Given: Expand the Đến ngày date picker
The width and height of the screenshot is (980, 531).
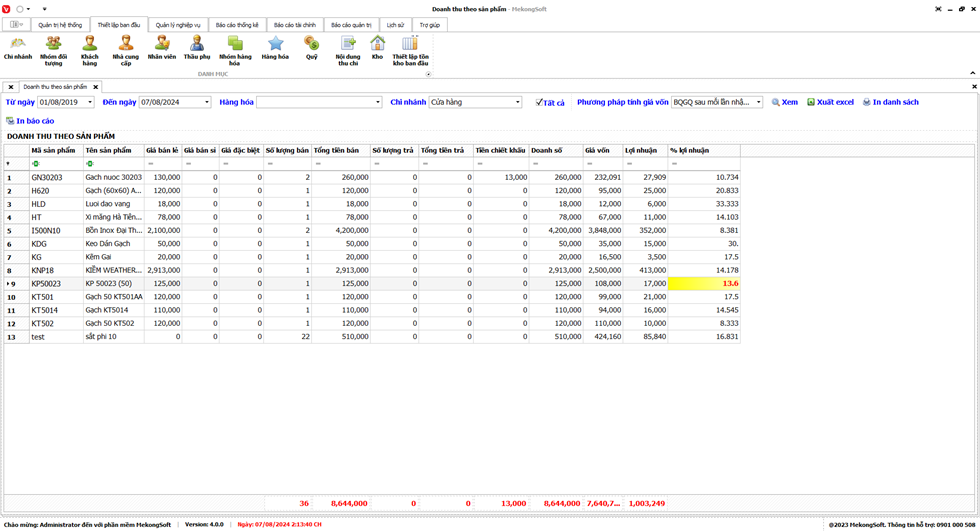Looking at the screenshot, I should click(x=207, y=102).
